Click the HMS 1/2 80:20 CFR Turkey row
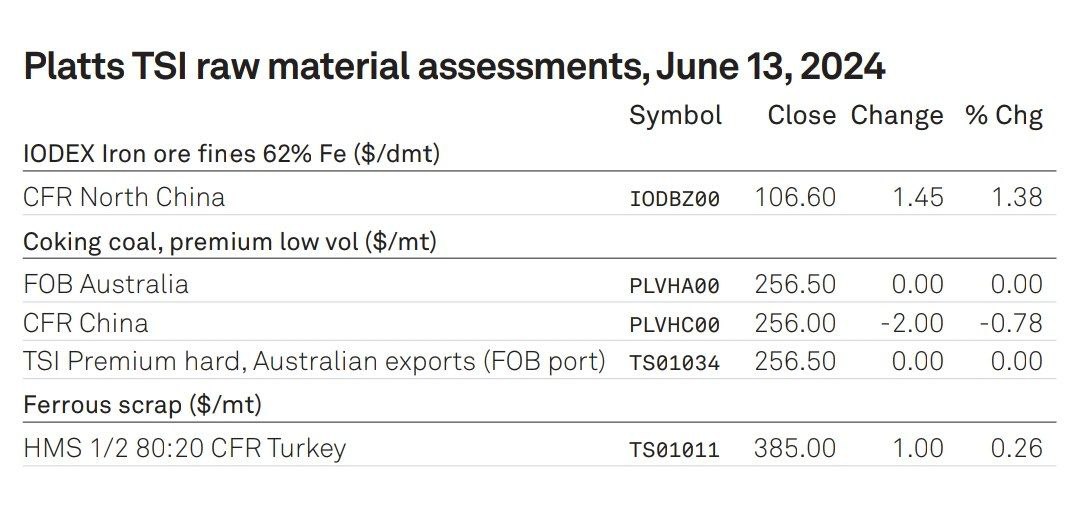This screenshot has width=1080, height=514. coord(539,447)
